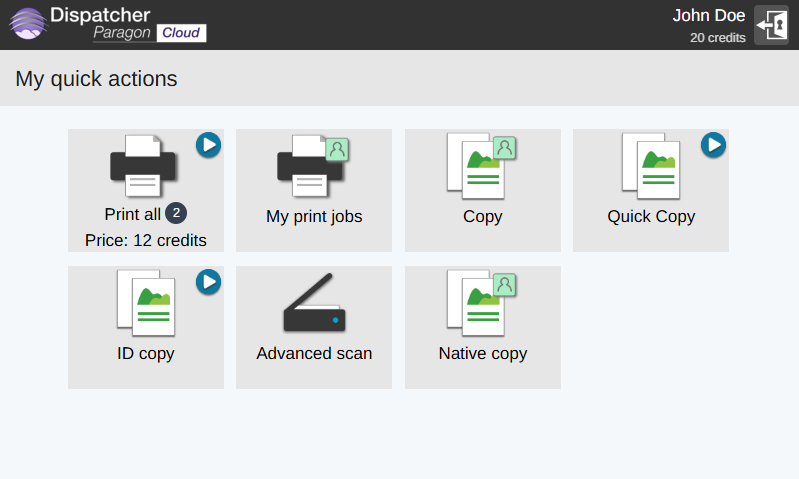The image size is (799, 479).
Task: Open the Native copy document icon
Action: [476, 303]
